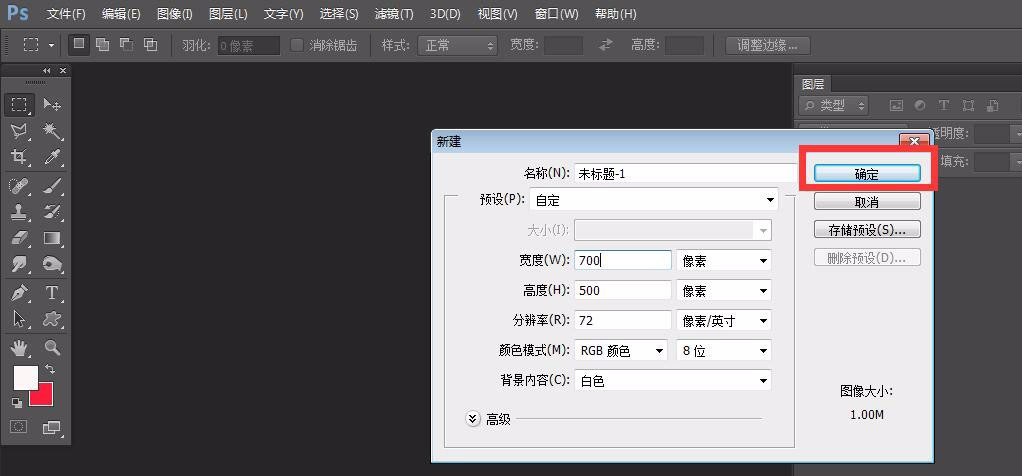Open the 文件(F) menu

(x=66, y=14)
